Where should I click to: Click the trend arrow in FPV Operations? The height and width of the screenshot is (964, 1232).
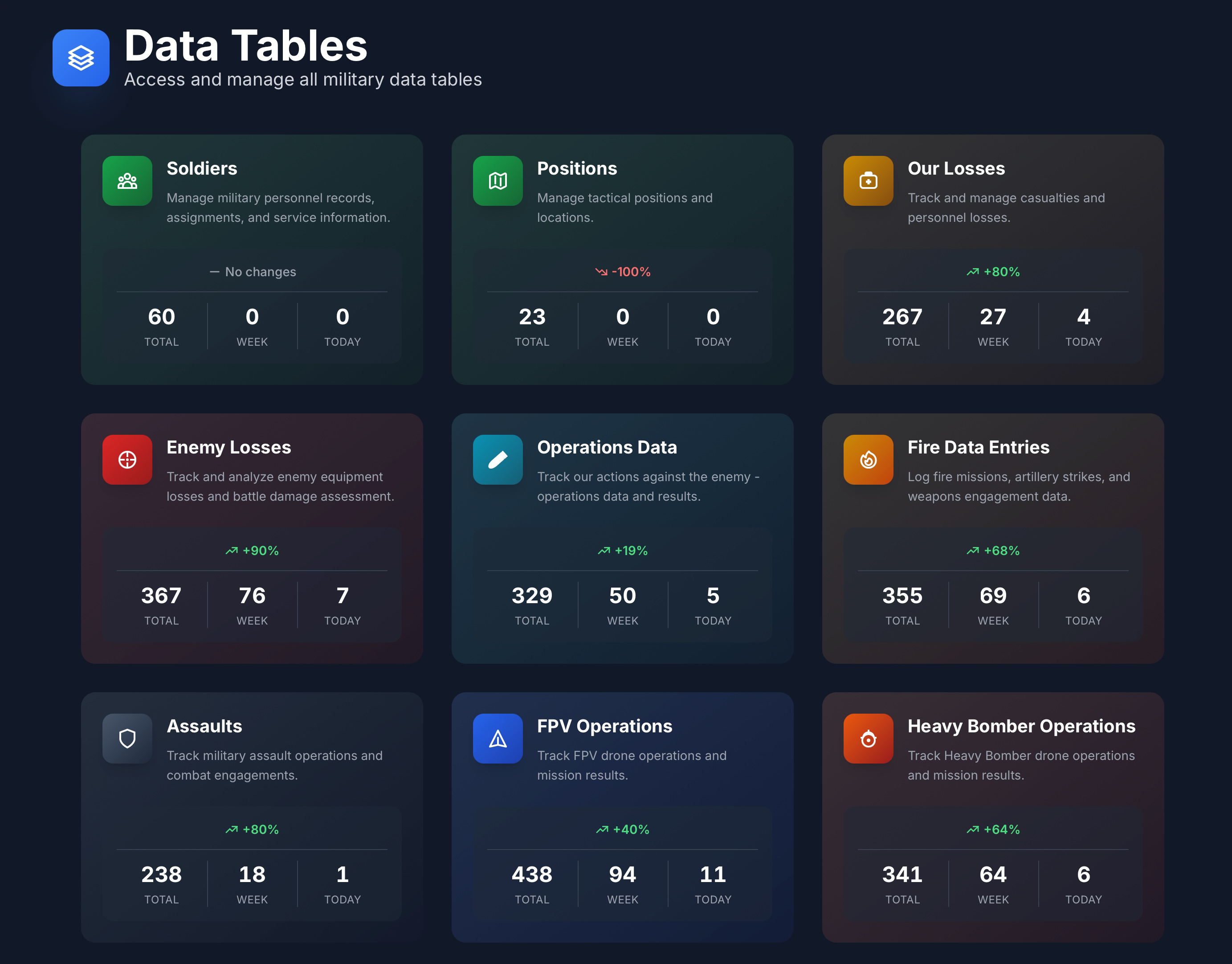(602, 829)
